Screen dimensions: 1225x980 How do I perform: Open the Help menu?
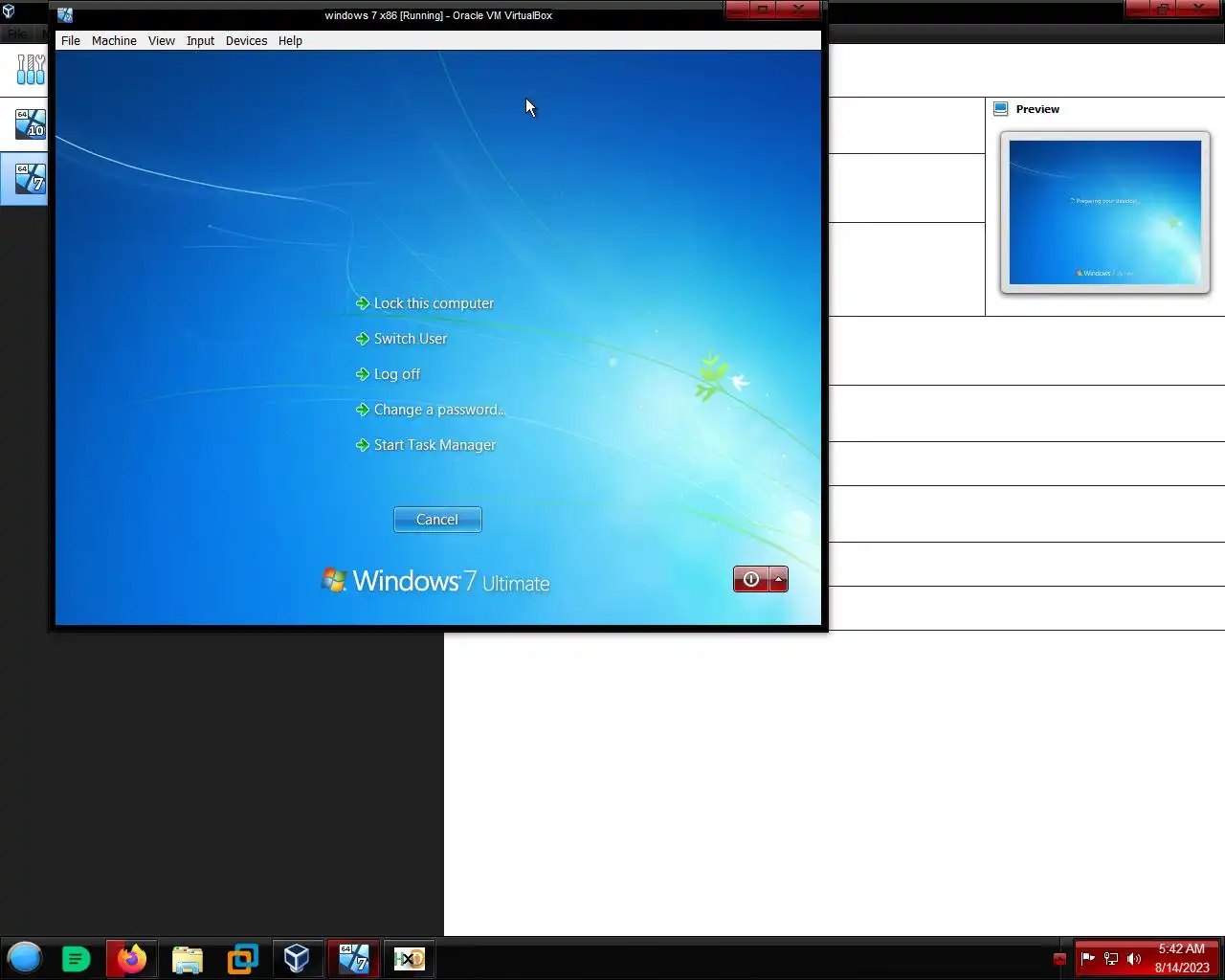[x=290, y=41]
